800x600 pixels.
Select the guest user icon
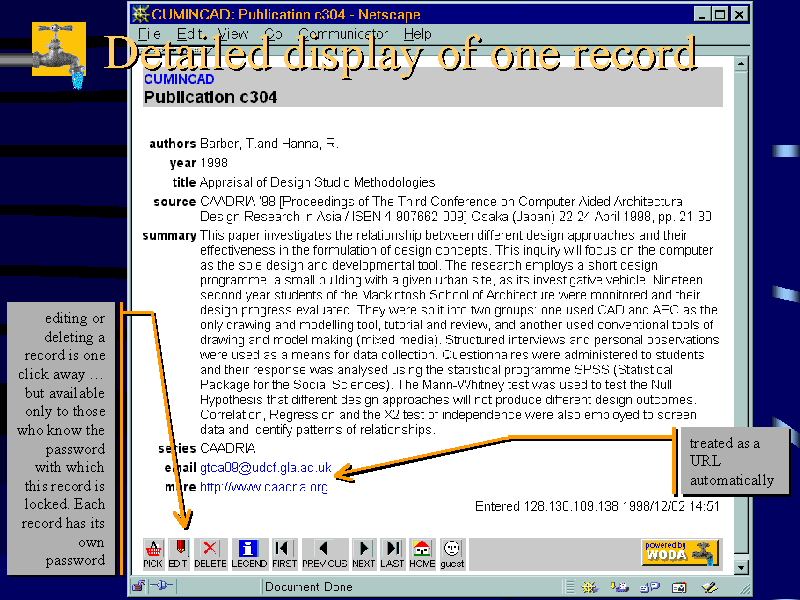pyautogui.click(x=451, y=548)
